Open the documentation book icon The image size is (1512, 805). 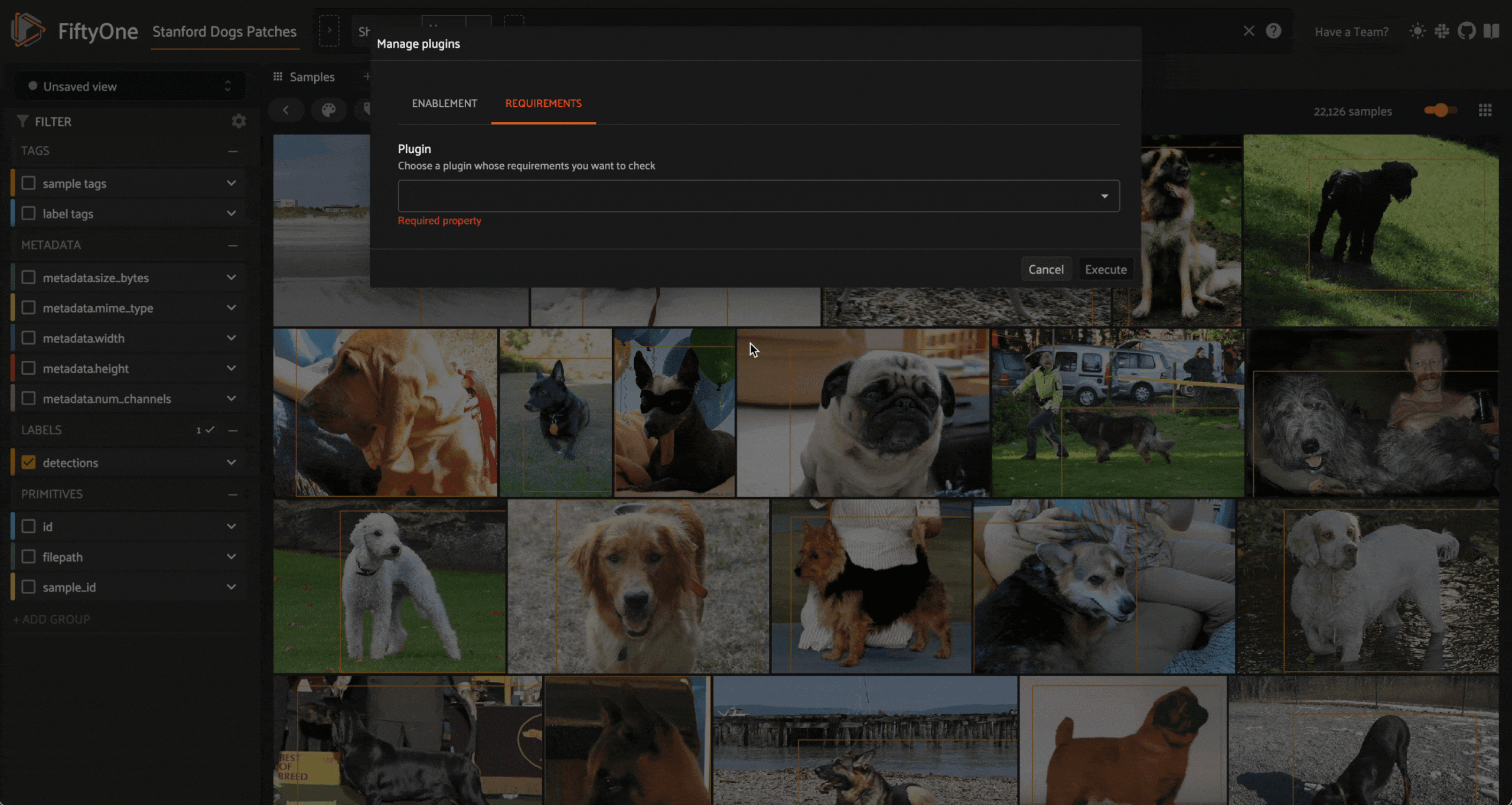click(1491, 31)
